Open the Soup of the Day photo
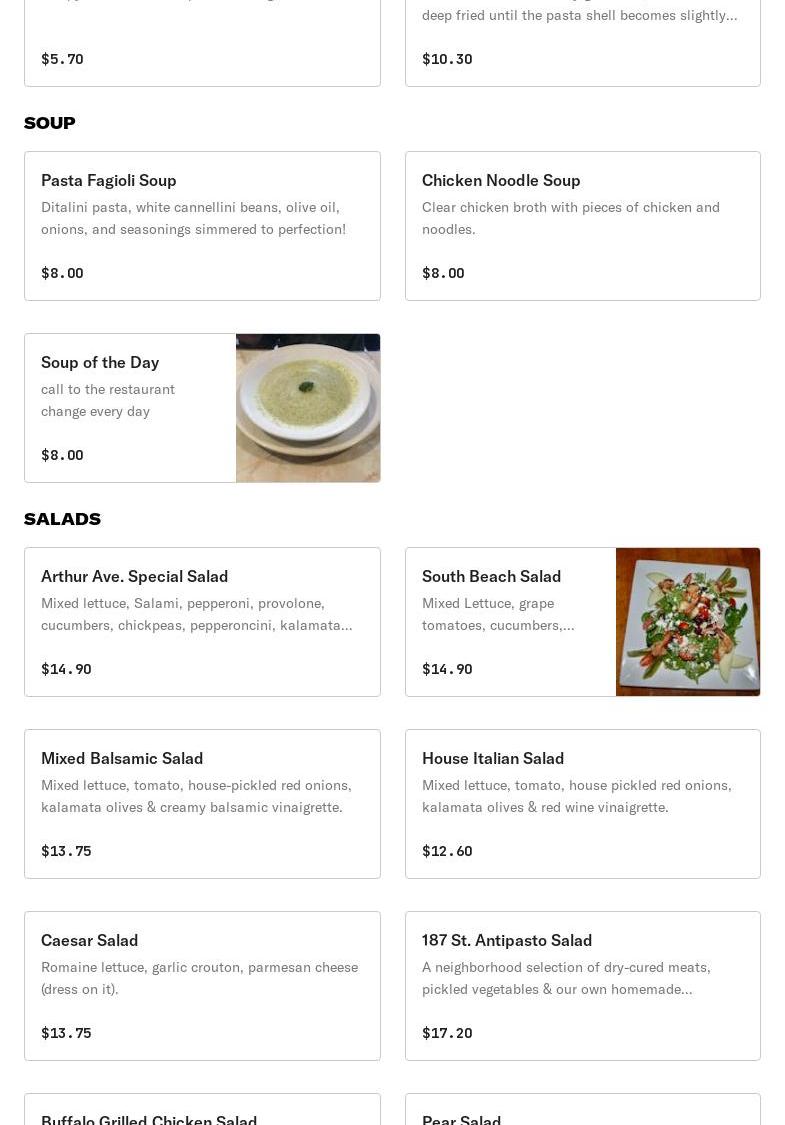 [308, 408]
